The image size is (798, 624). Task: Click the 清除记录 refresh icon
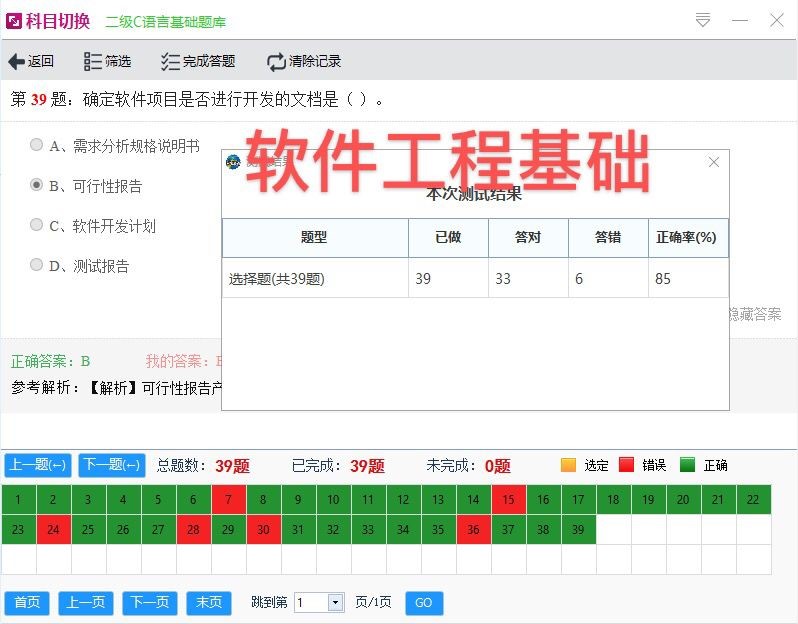tap(276, 62)
